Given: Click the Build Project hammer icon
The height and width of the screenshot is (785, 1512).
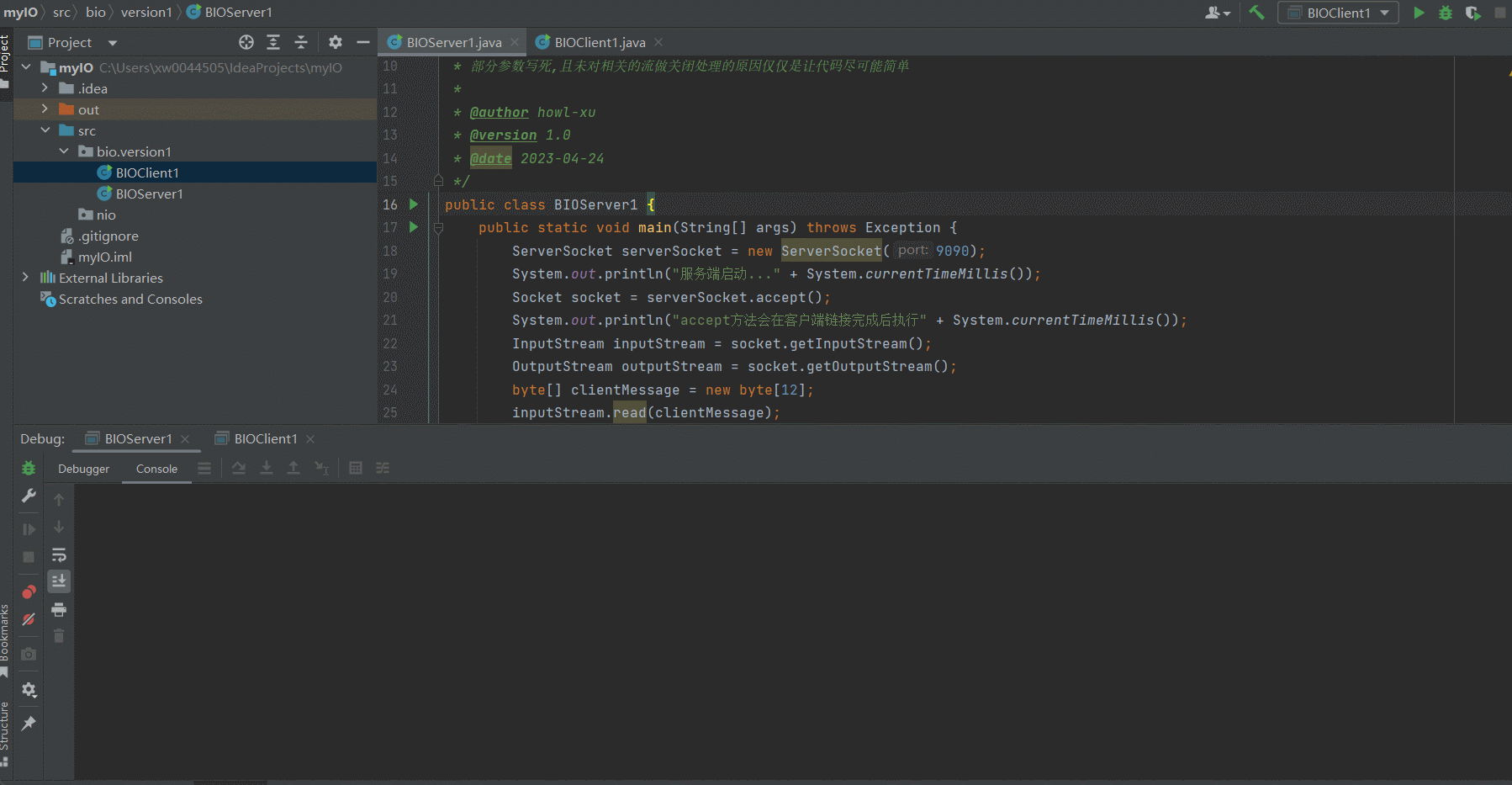Looking at the screenshot, I should 1256,13.
